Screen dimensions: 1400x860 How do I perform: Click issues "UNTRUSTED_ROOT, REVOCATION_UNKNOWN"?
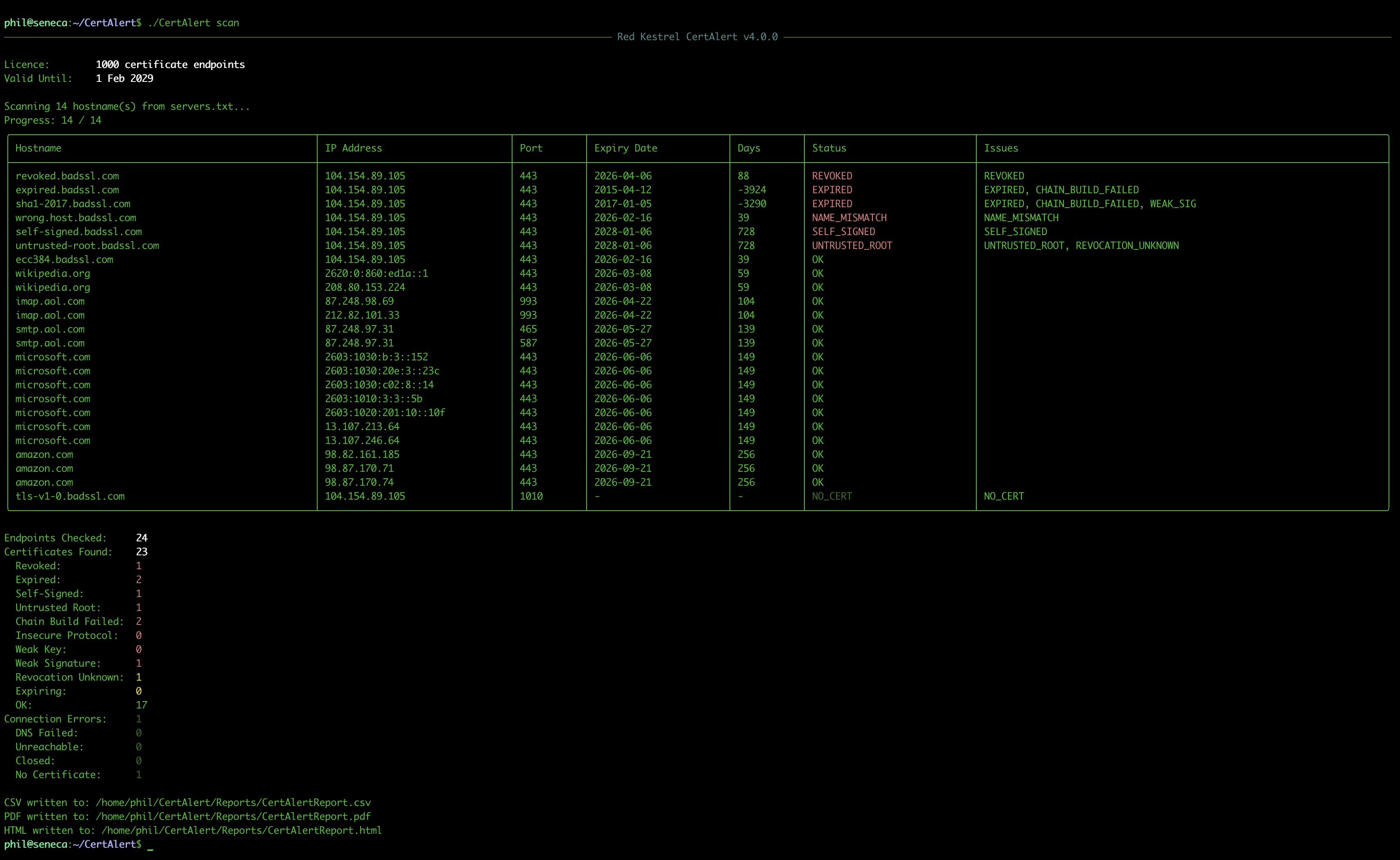point(1081,246)
